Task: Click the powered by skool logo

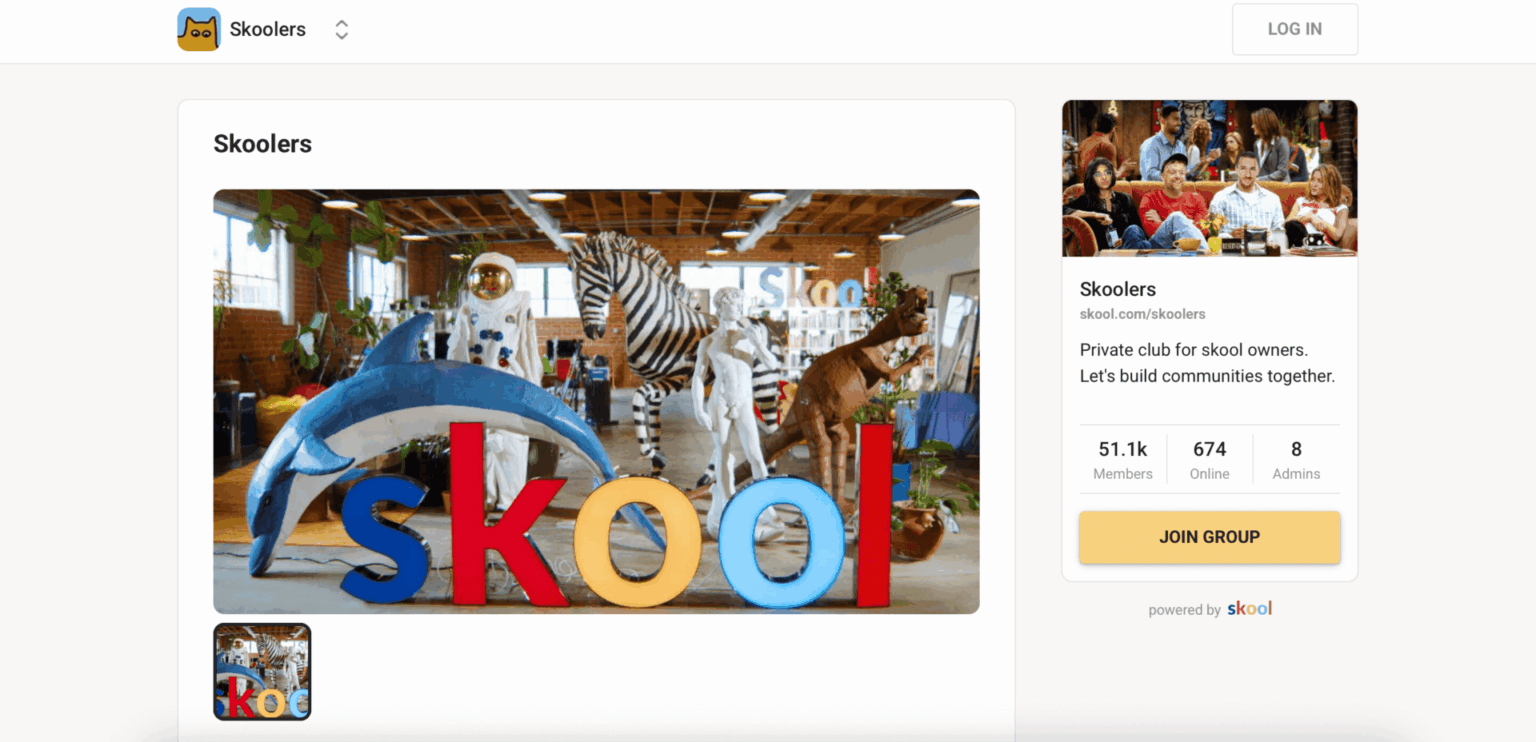Action: (x=1250, y=608)
